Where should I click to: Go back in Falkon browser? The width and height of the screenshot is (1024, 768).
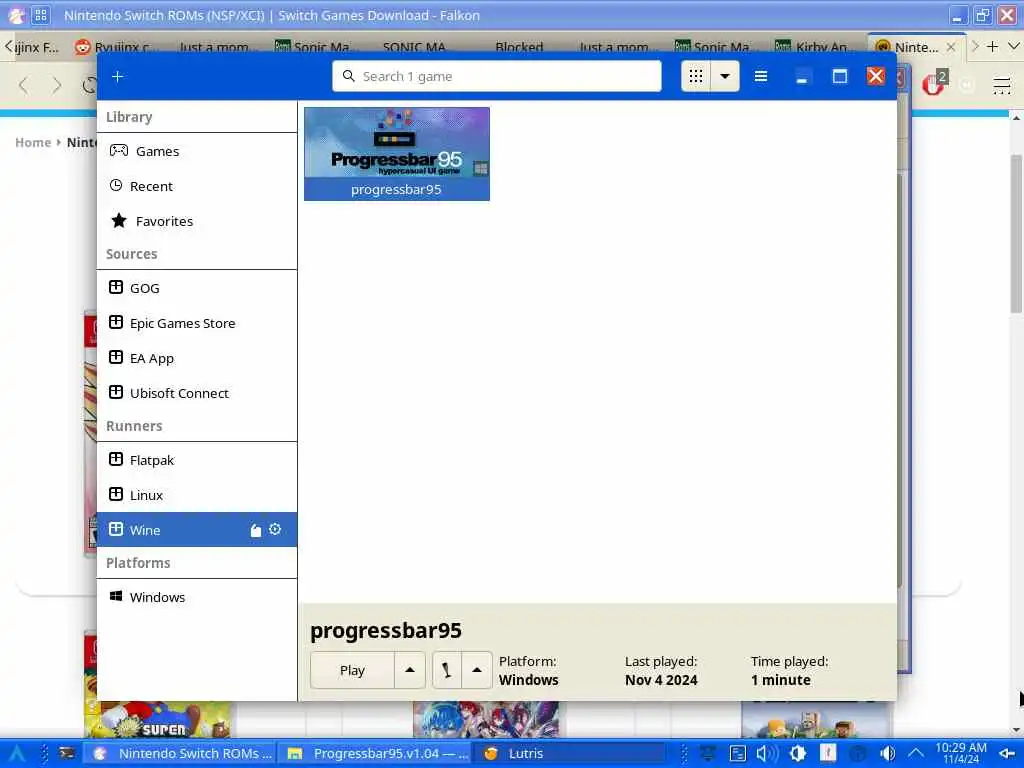coord(24,86)
